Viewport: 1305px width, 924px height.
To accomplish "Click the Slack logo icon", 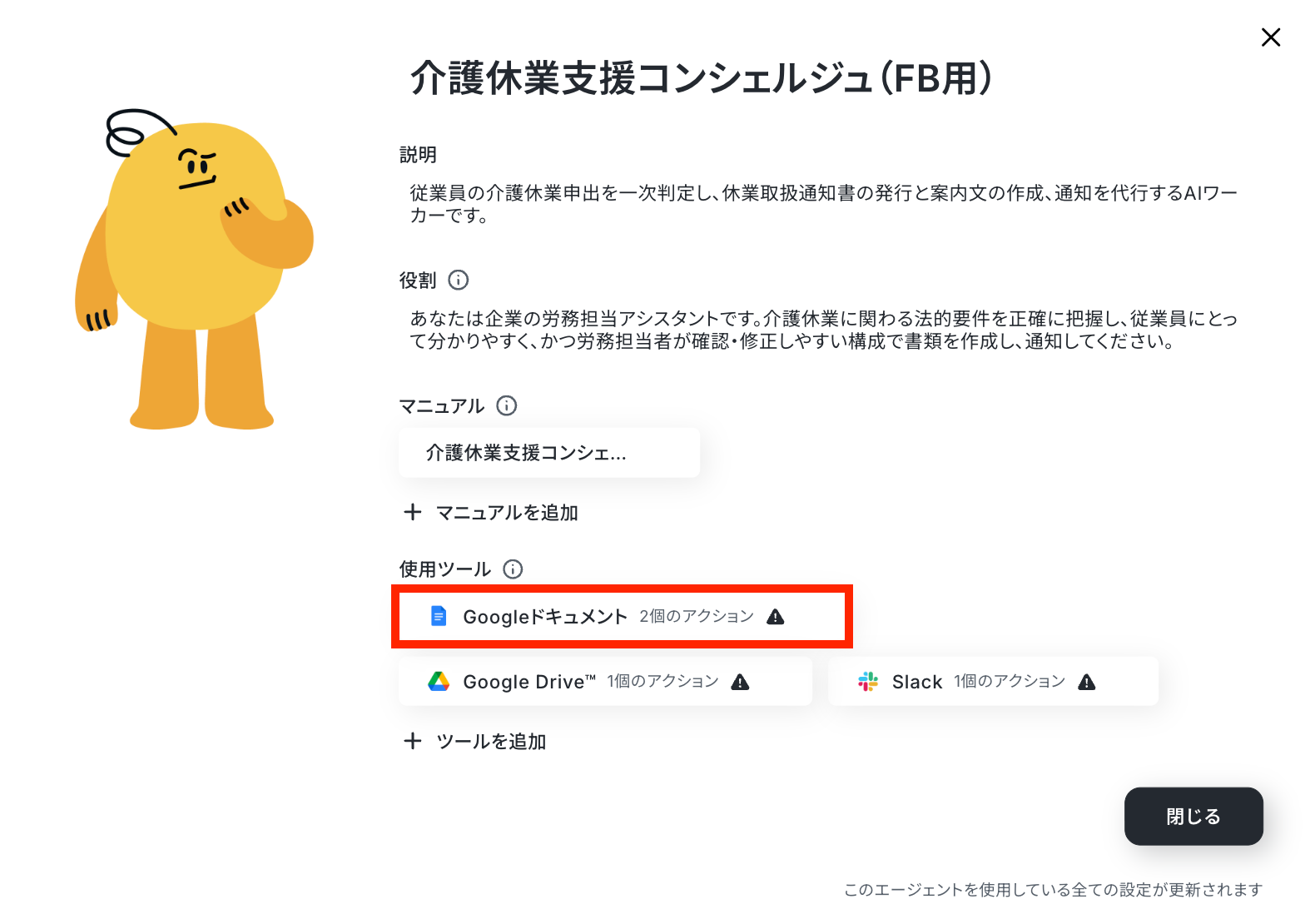I will [x=868, y=682].
